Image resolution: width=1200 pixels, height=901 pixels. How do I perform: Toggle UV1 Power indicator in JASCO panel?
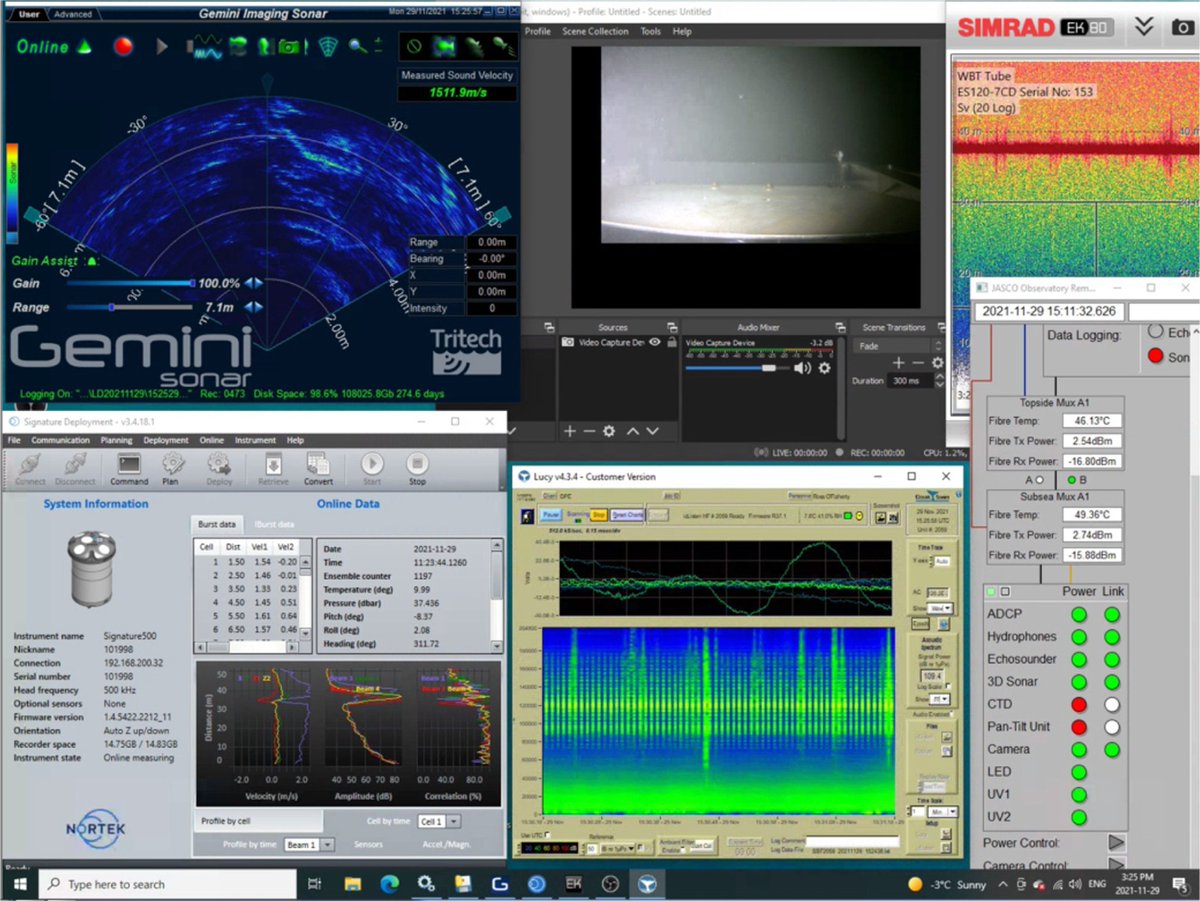[x=1079, y=795]
